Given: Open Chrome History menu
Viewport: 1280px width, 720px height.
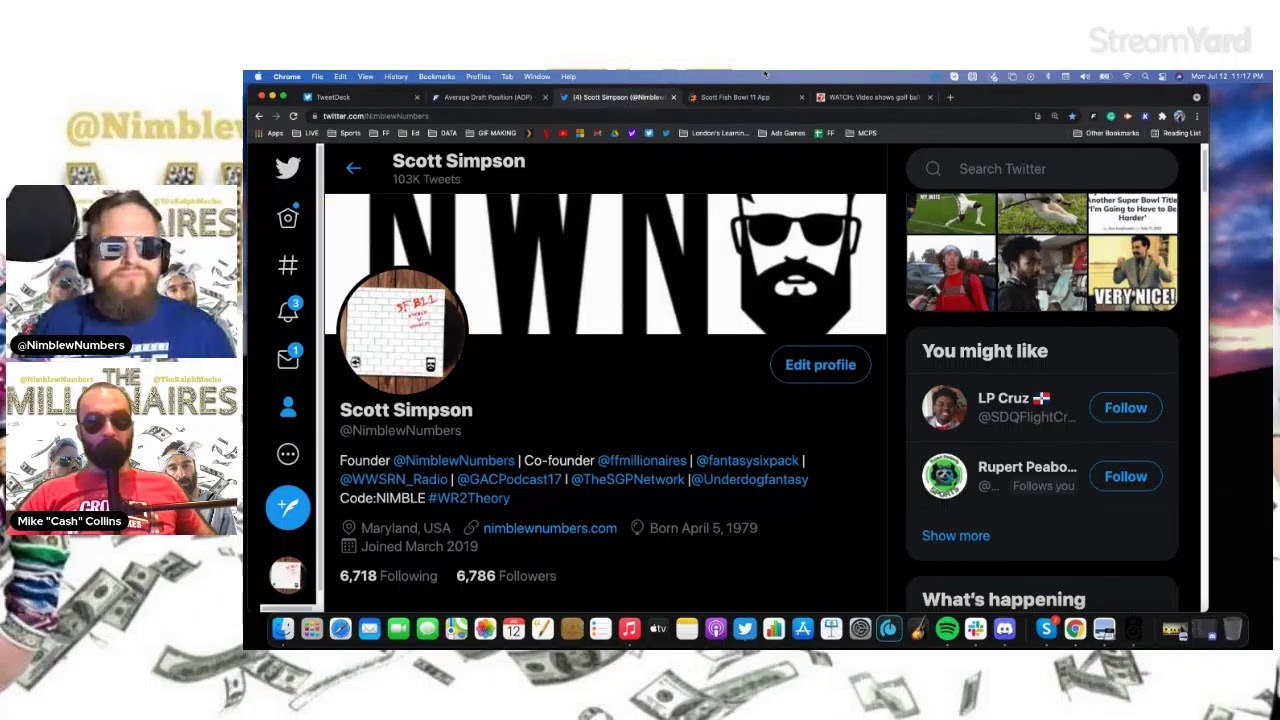Looking at the screenshot, I should coord(396,76).
